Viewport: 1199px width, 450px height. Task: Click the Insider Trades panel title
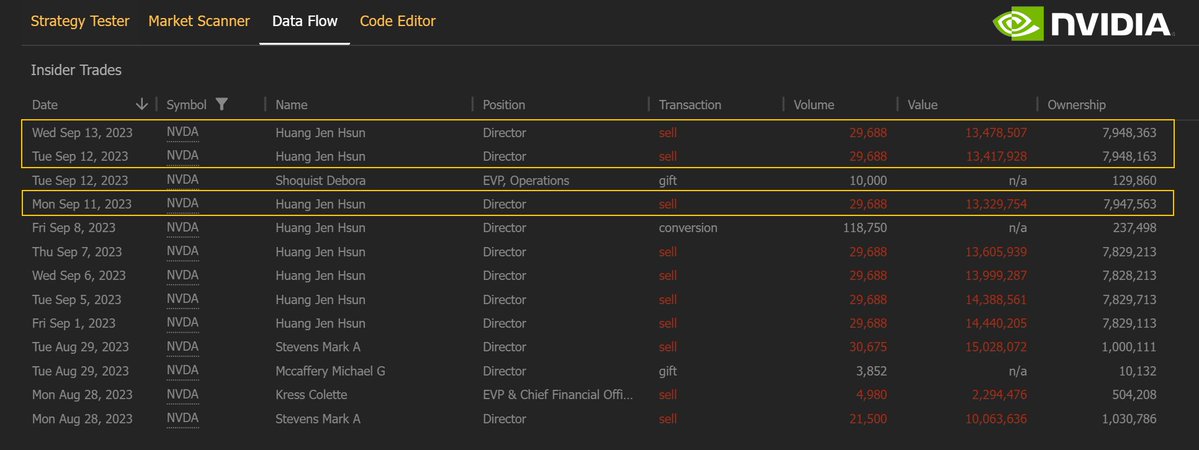tap(77, 70)
